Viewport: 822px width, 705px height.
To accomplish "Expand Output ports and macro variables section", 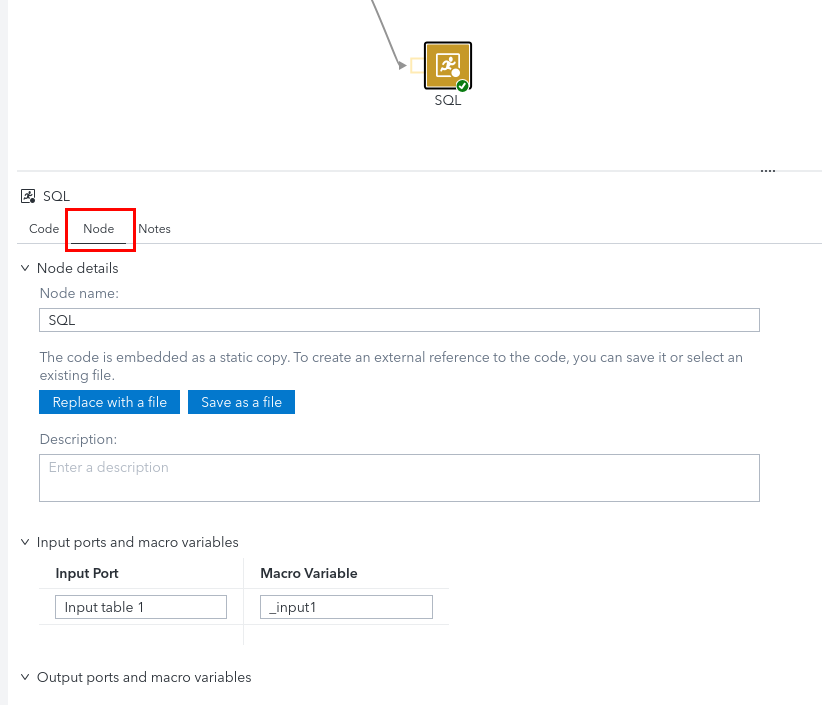I will click(x=25, y=677).
